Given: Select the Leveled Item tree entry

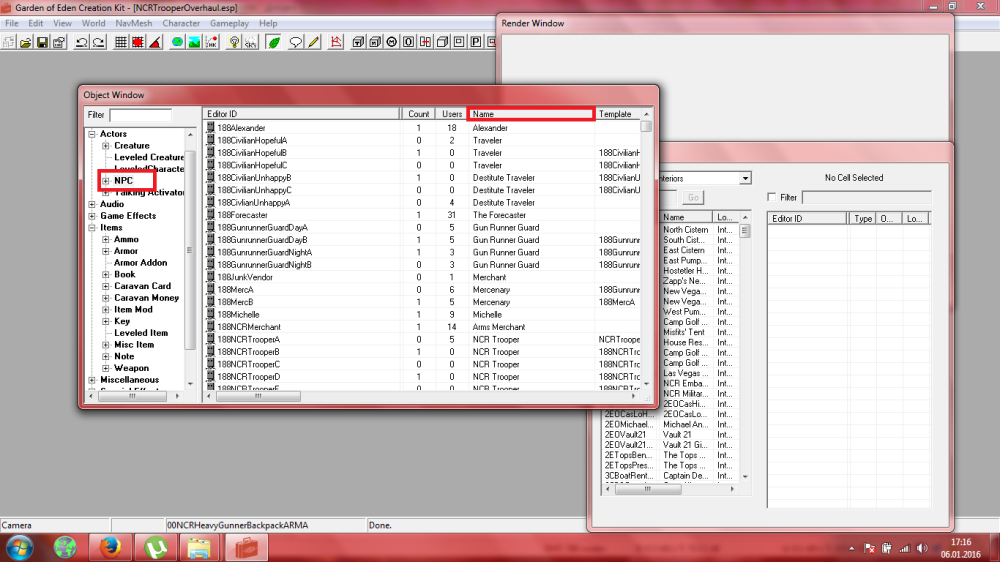Looking at the screenshot, I should 141,333.
